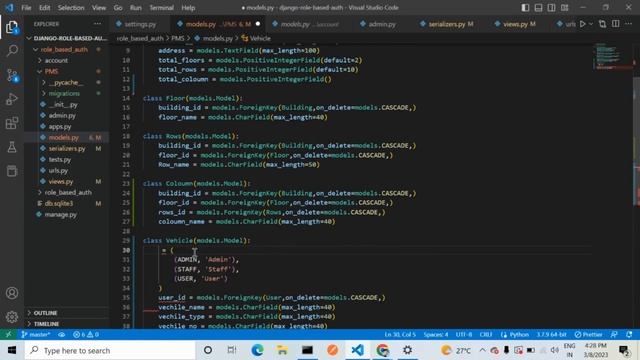
Task: Change Spaces: 4 indentation setting
Action: click(x=436, y=334)
